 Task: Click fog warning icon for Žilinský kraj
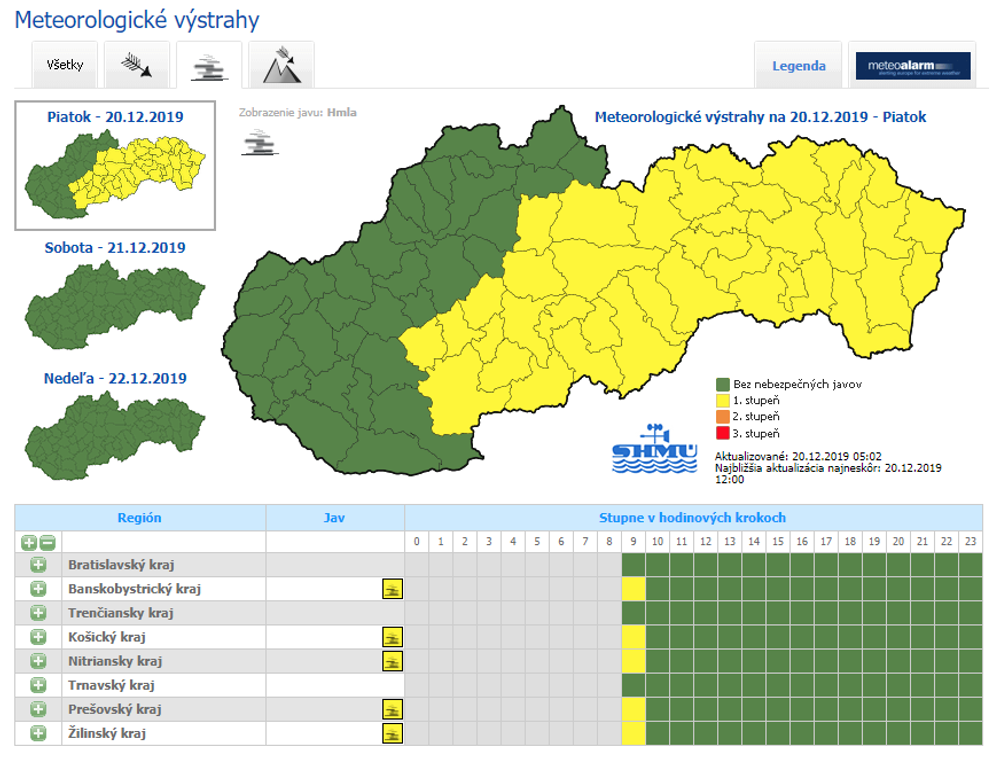pyautogui.click(x=392, y=733)
